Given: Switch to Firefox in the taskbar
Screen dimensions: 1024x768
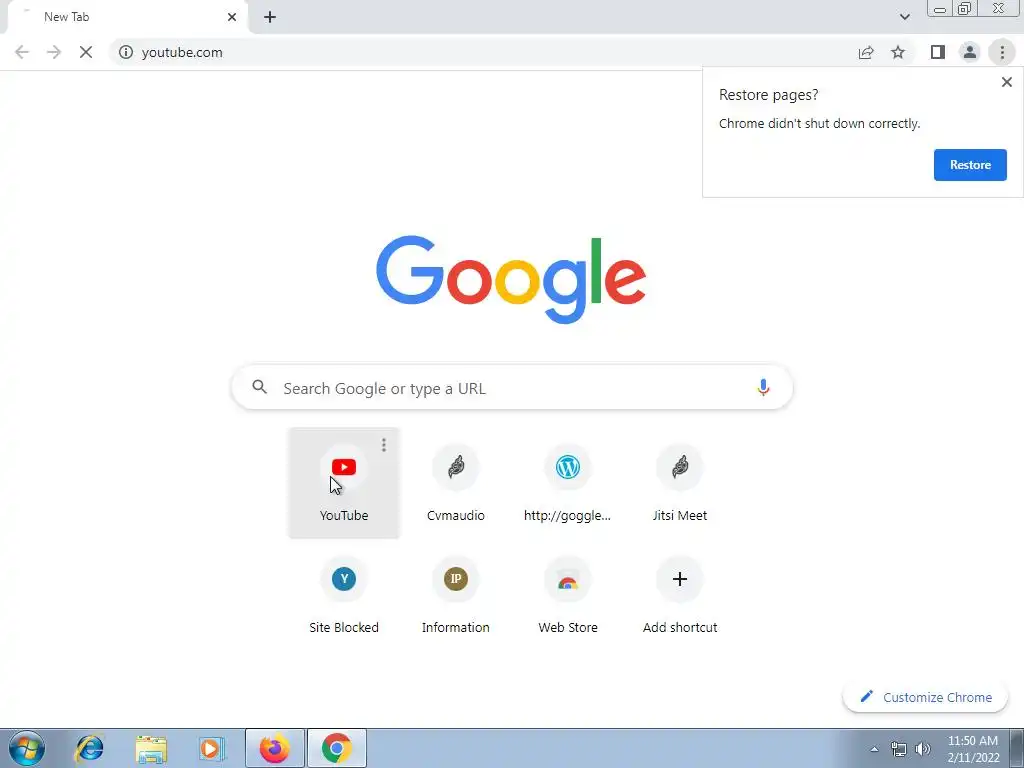Looking at the screenshot, I should tap(274, 748).
